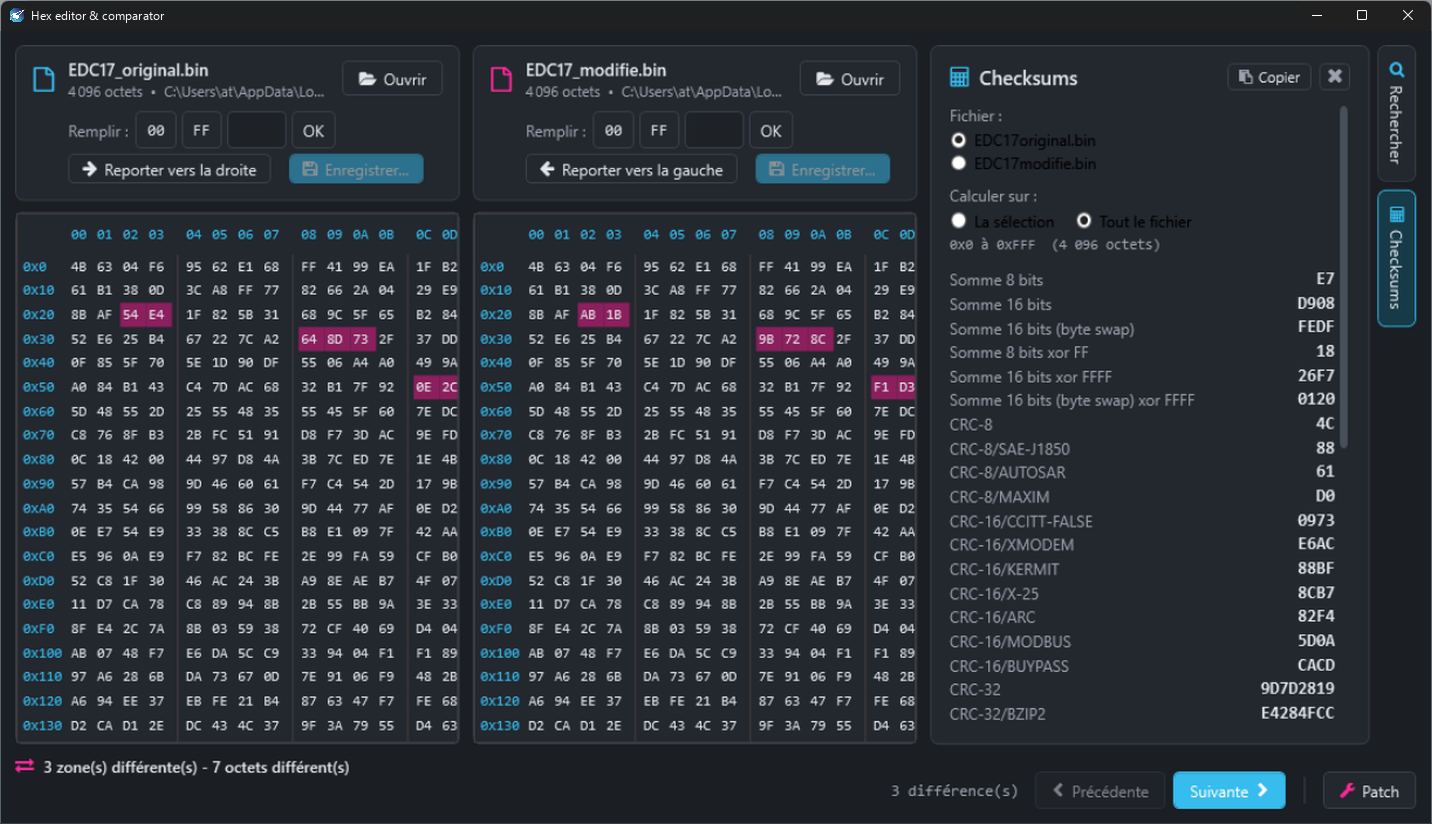
Task: Focus the custom fill value field for original file
Action: click(x=257, y=130)
